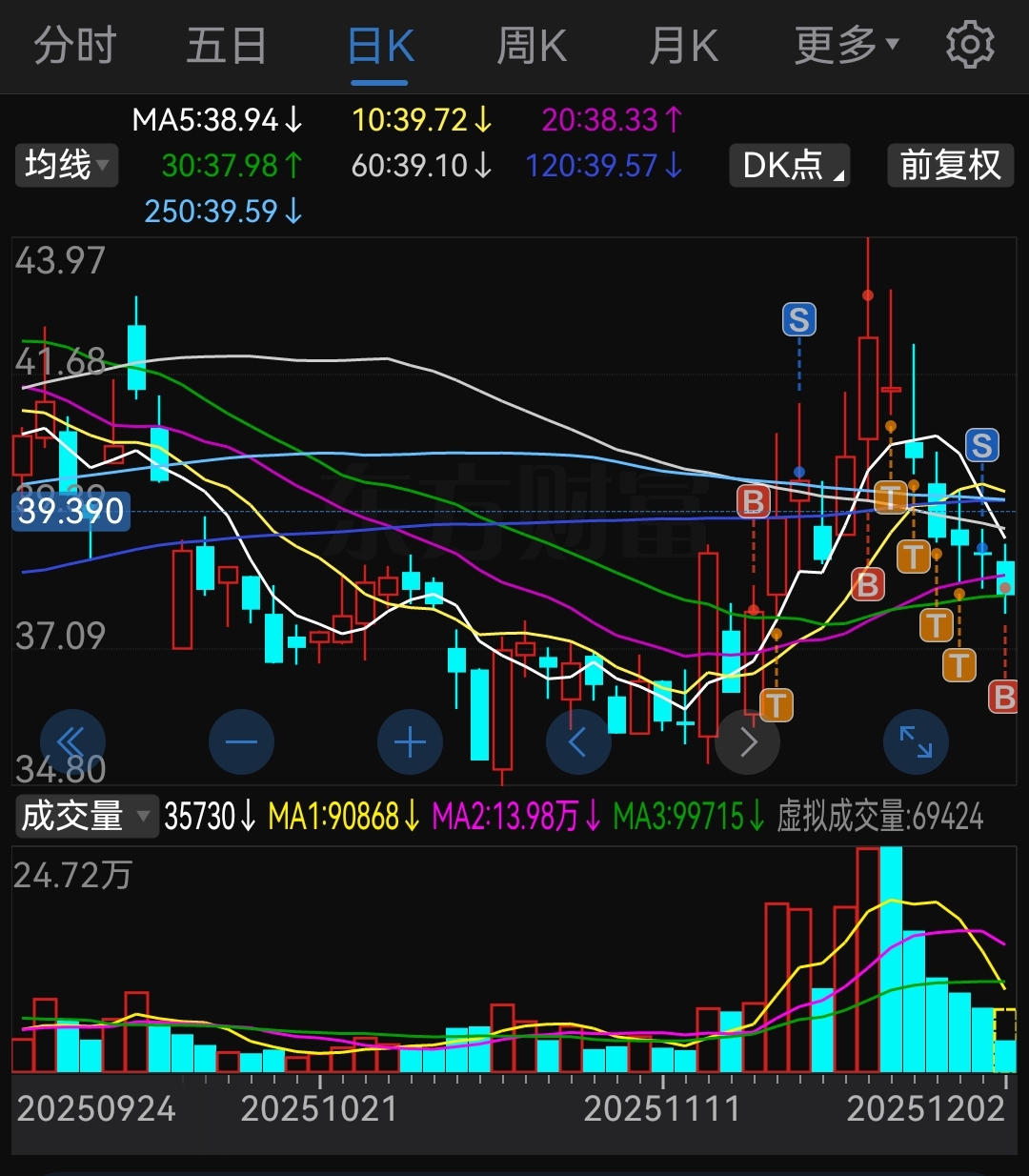Screen dimensions: 1029x1176
Task: Tap the 35730 volume value
Action: point(211,817)
